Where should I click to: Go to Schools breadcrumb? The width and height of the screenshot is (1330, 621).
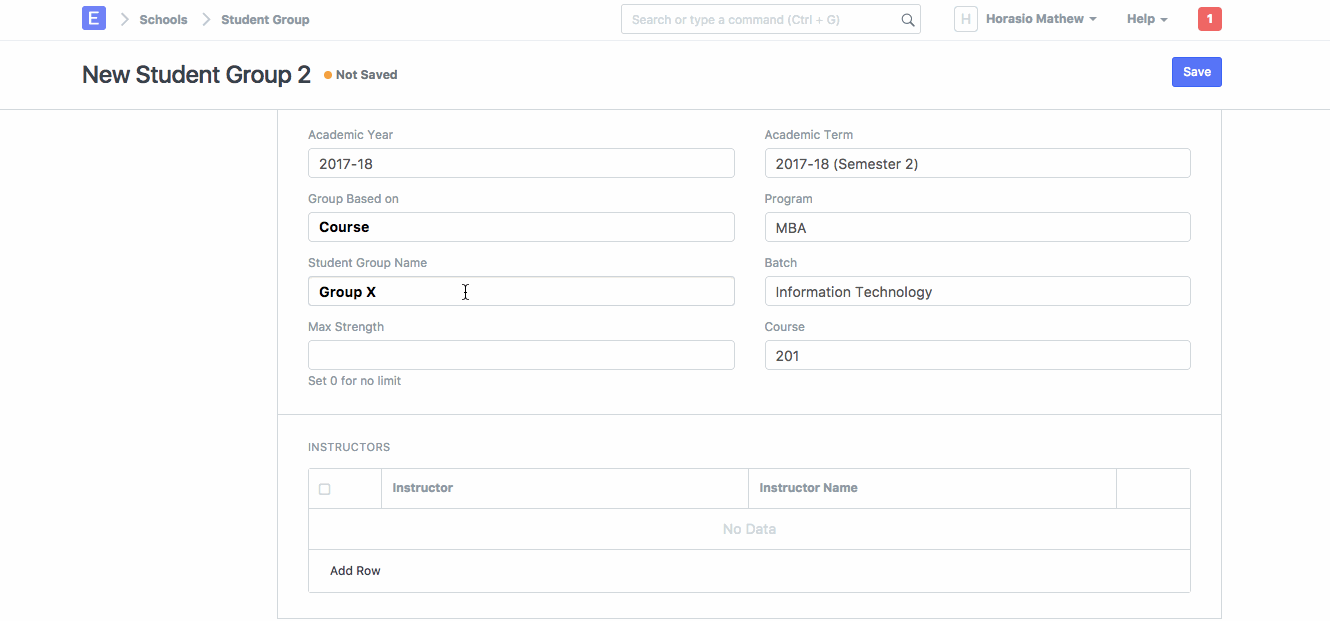(x=163, y=20)
